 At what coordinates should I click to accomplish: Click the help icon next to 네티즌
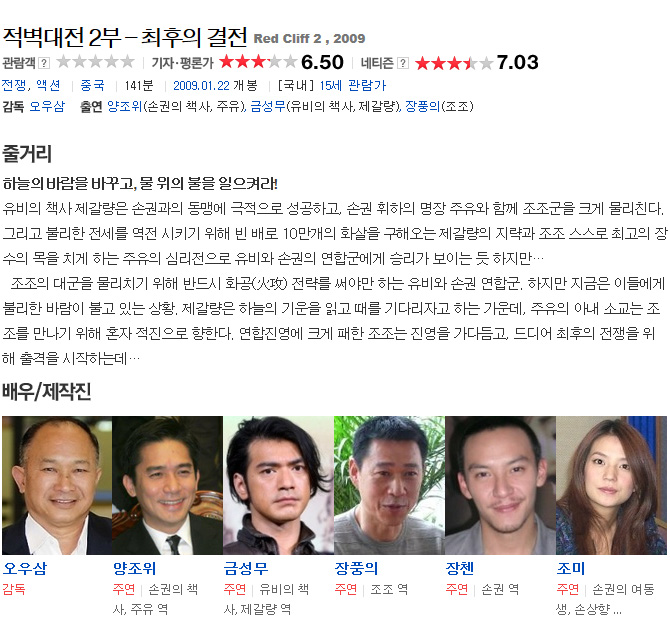click(403, 63)
